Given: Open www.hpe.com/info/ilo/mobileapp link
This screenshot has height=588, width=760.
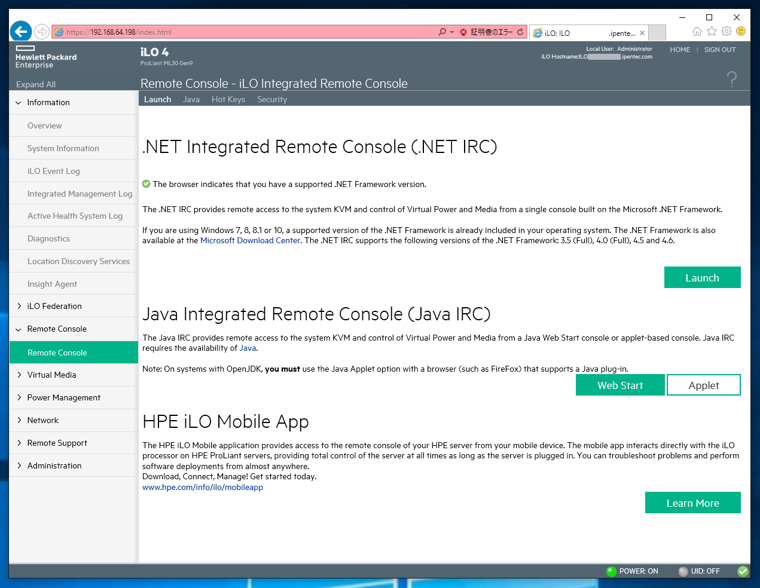Looking at the screenshot, I should [203, 487].
